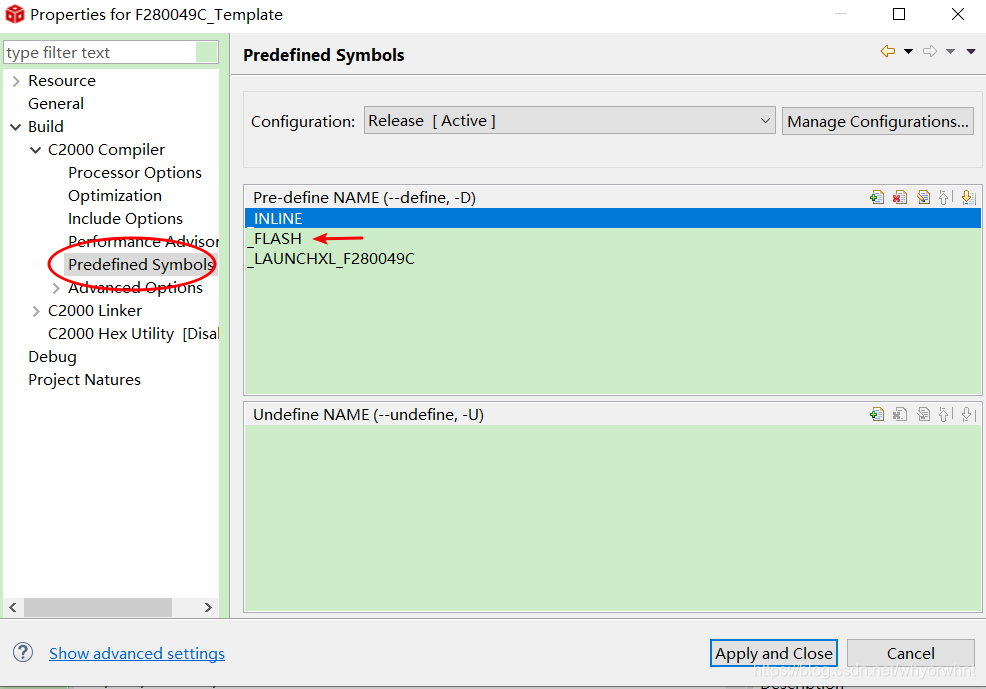Add a new pre-define NAME entry

coord(877,197)
